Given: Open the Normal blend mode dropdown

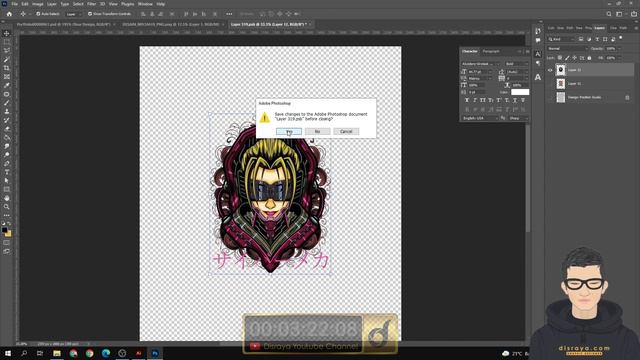Looking at the screenshot, I should 567,49.
